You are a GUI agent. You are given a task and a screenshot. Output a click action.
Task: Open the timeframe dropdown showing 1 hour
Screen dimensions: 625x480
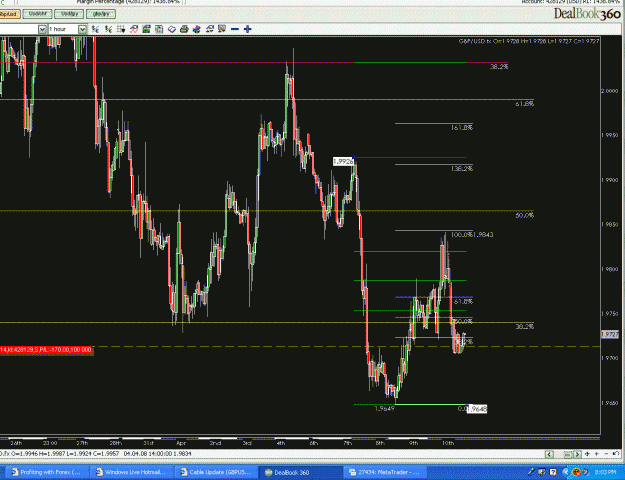[x=82, y=30]
